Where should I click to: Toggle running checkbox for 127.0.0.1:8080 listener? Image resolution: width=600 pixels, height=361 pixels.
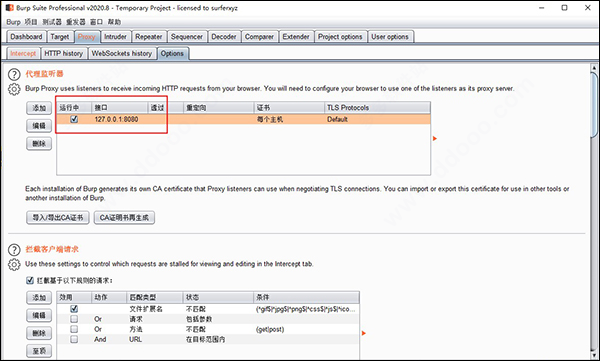click(74, 119)
